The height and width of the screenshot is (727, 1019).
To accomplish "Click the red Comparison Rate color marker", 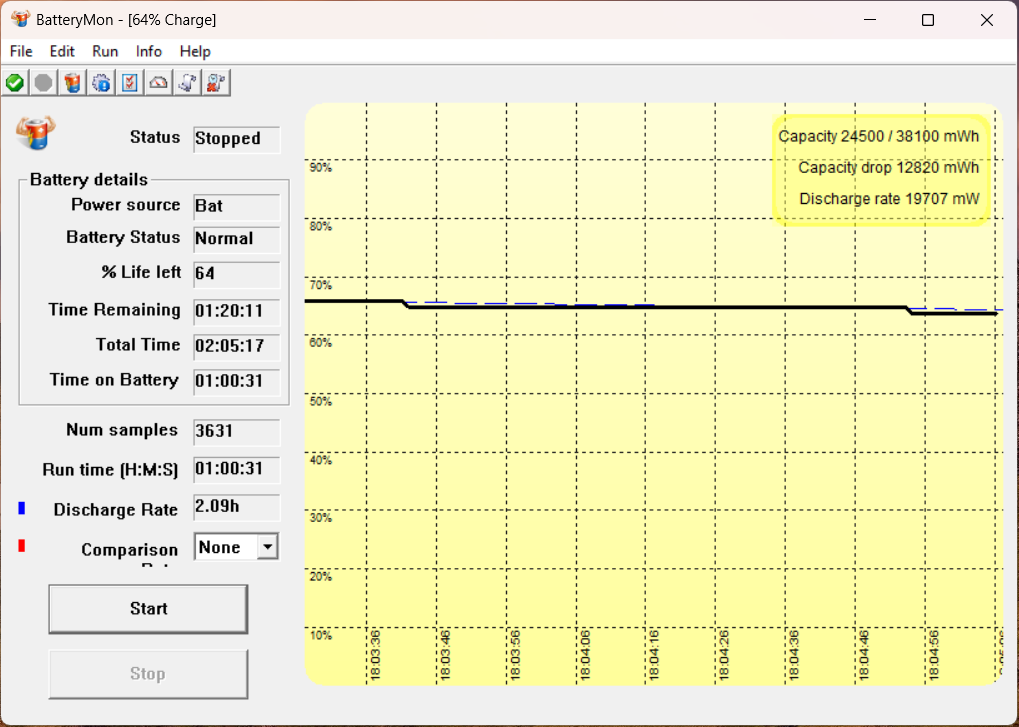I will click(x=21, y=546).
